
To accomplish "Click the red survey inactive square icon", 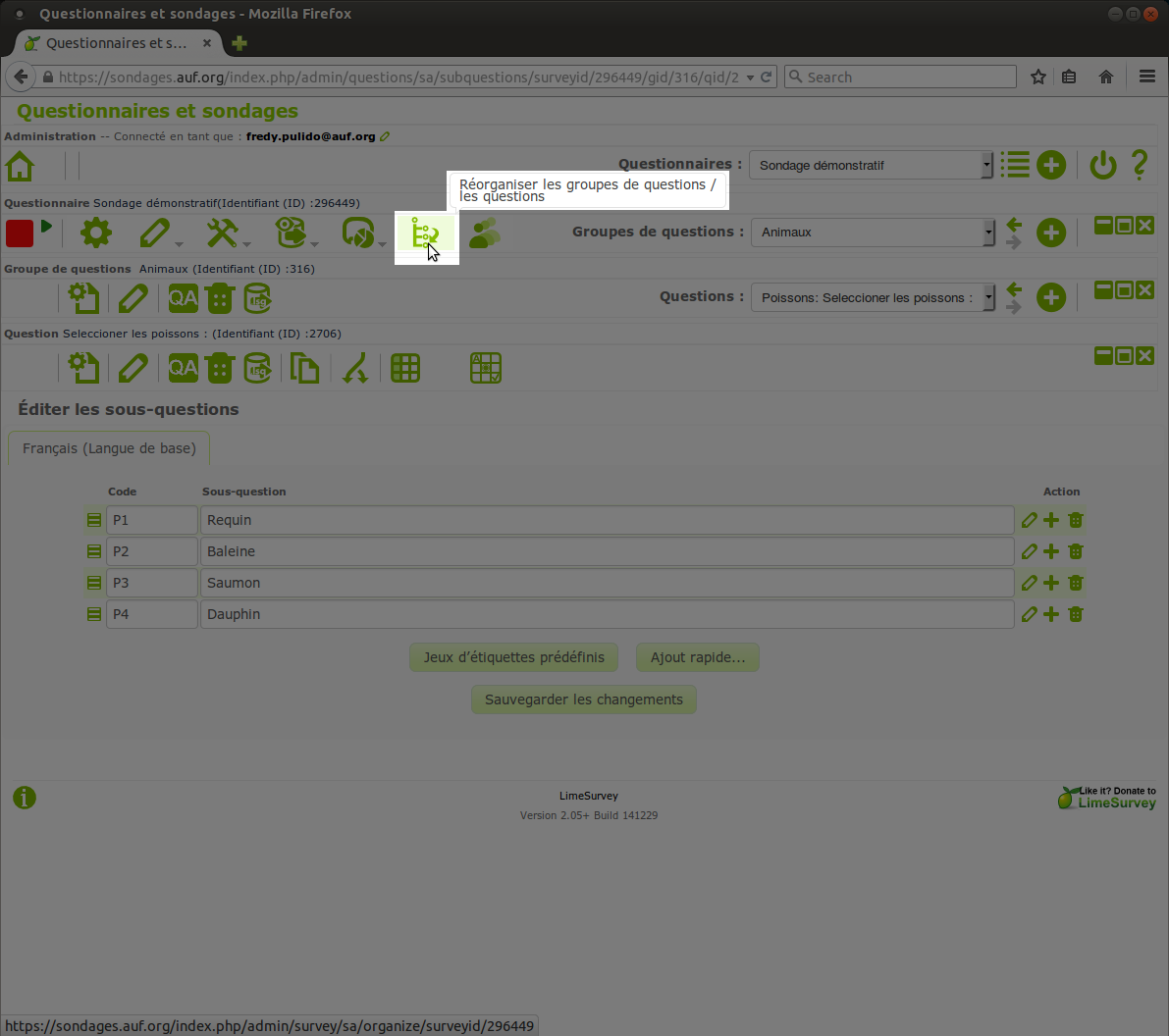I will pos(20,233).
